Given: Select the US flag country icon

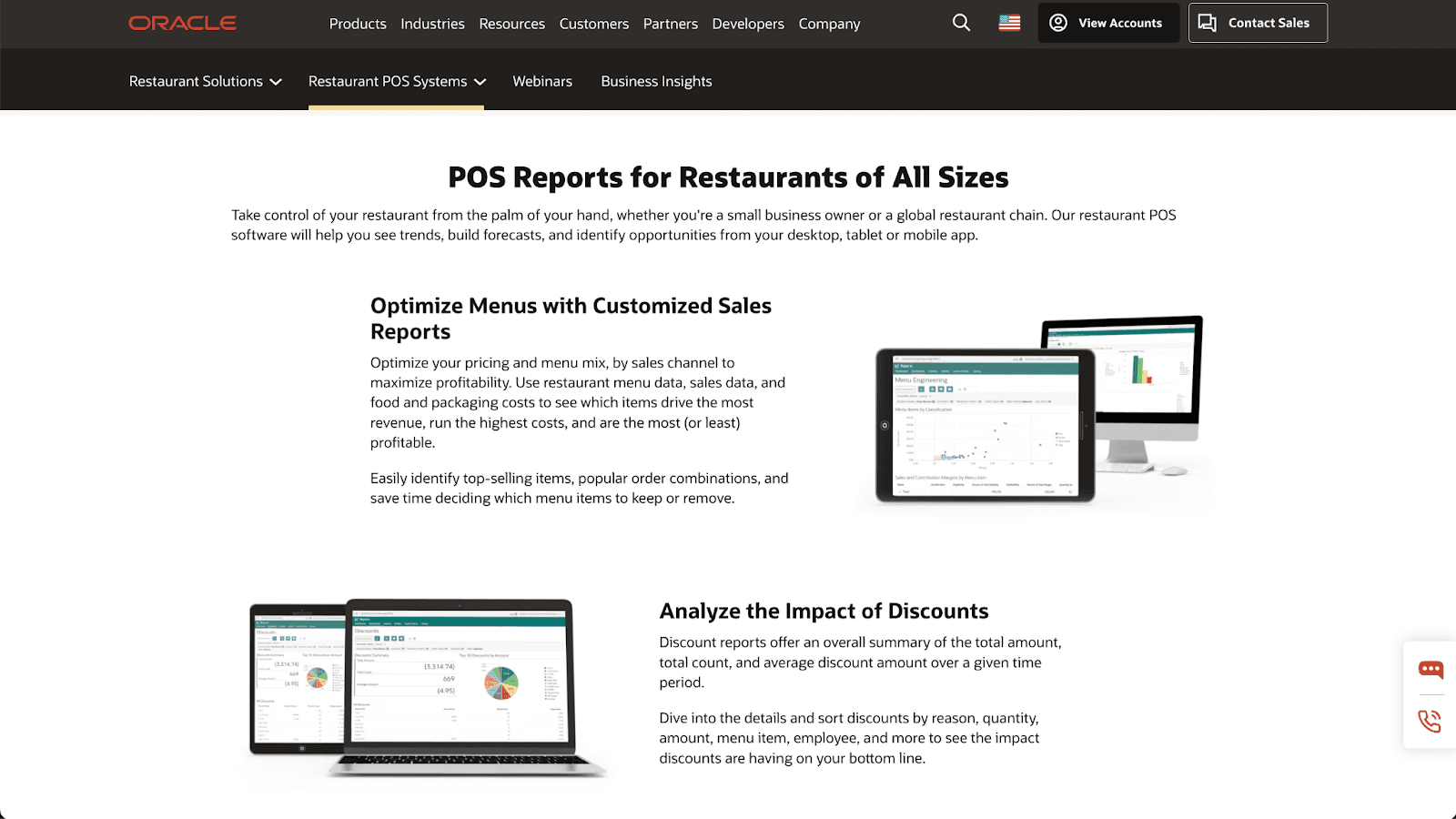Looking at the screenshot, I should click(1009, 23).
